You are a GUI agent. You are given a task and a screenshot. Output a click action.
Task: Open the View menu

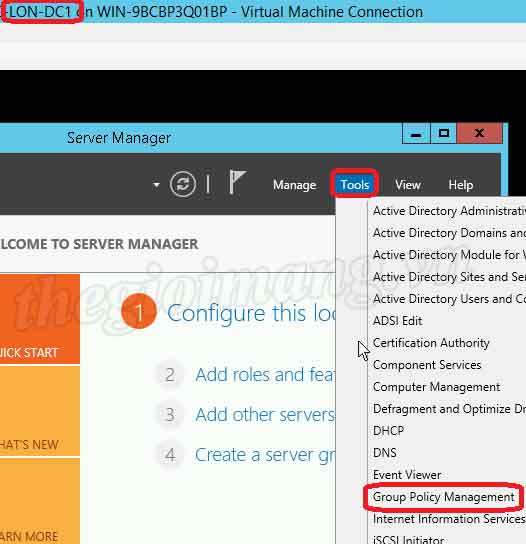(x=408, y=185)
